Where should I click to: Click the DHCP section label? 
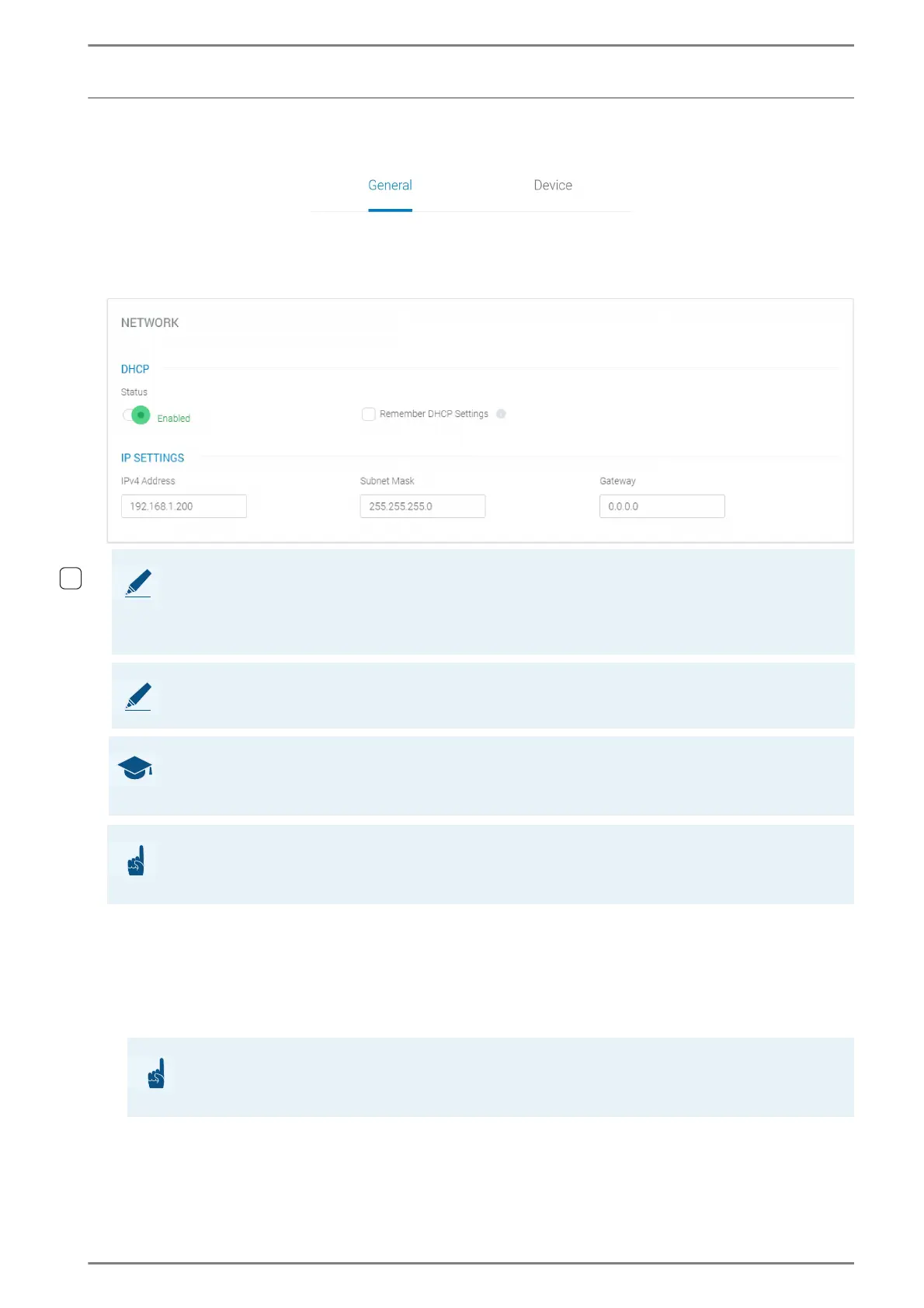click(x=135, y=369)
